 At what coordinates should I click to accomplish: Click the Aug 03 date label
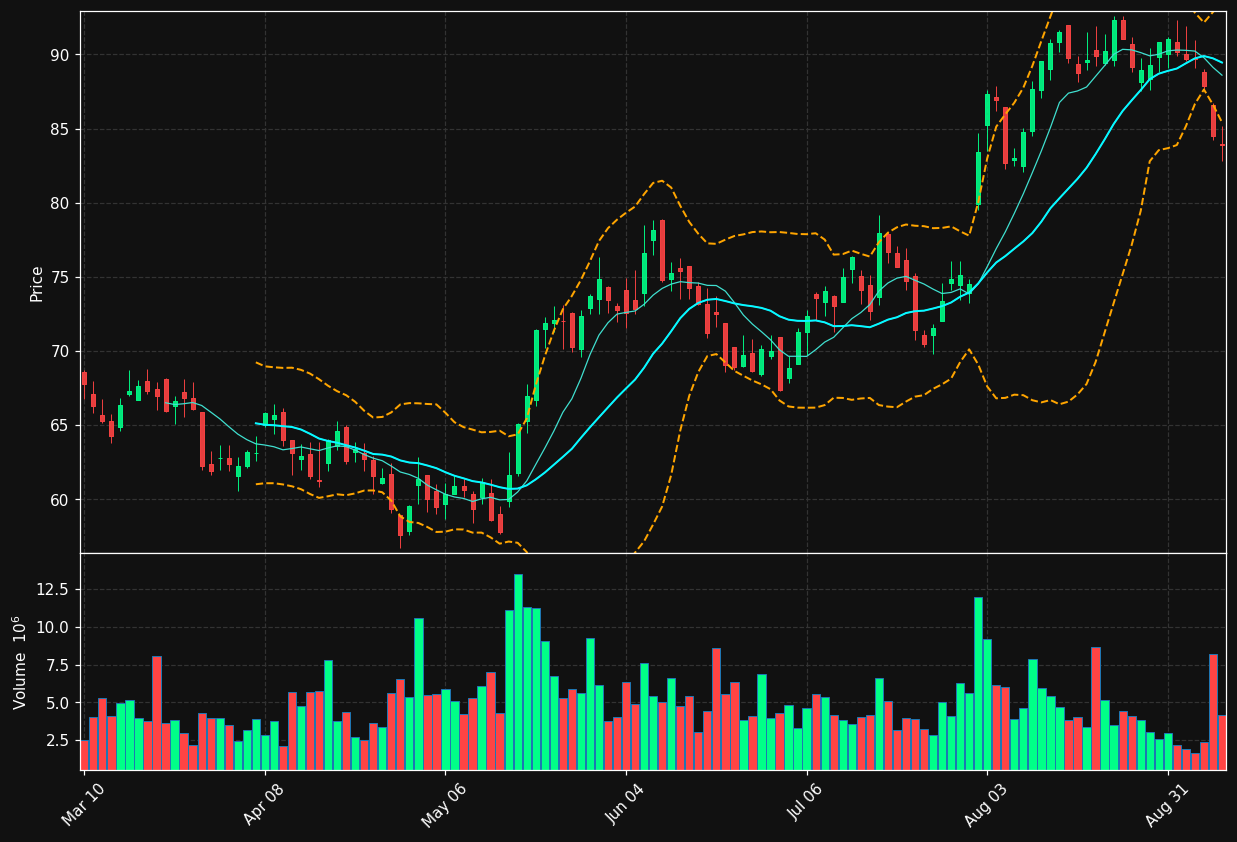point(987,804)
